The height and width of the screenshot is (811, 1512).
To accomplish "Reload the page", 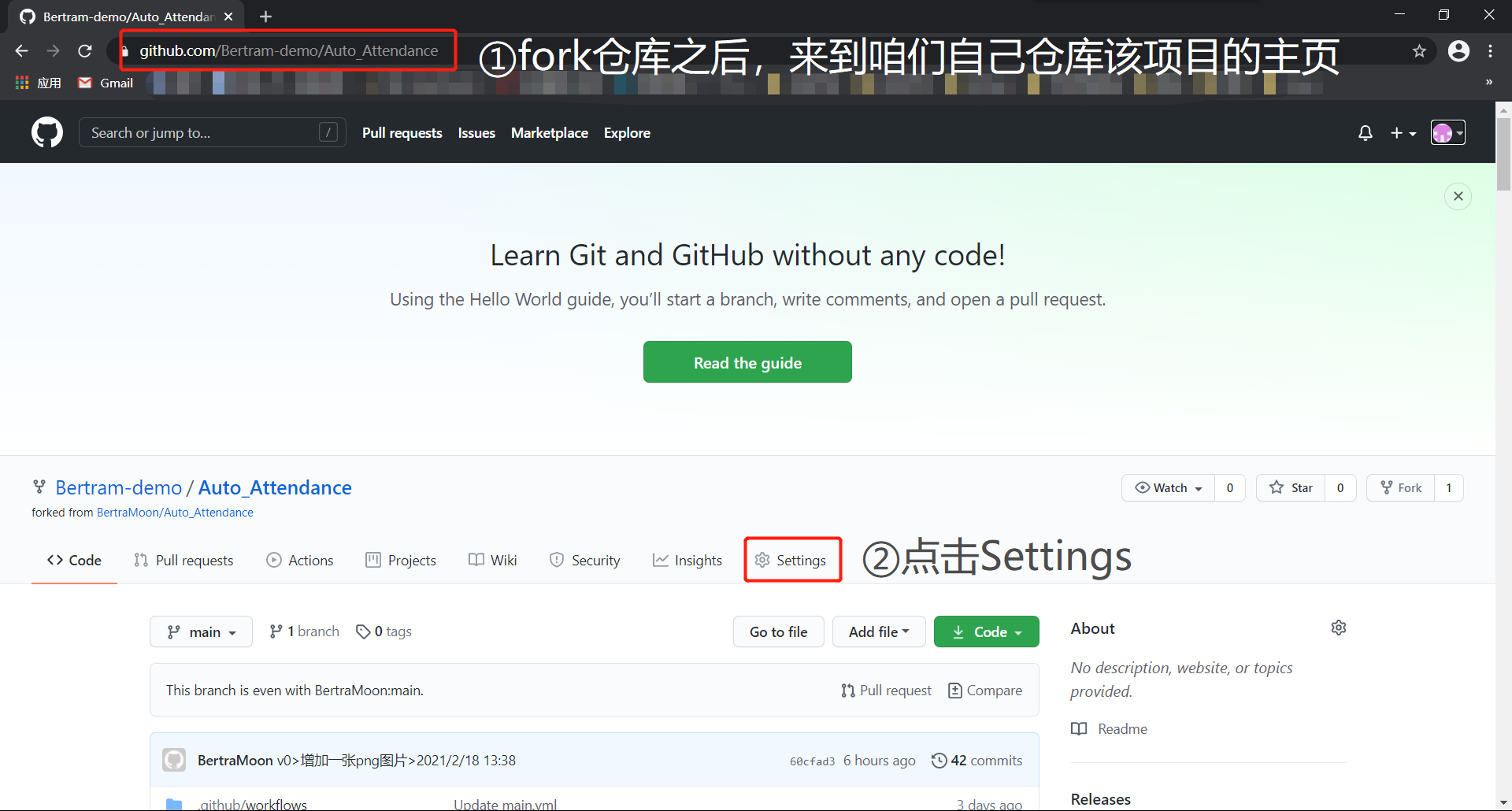I will (x=85, y=51).
